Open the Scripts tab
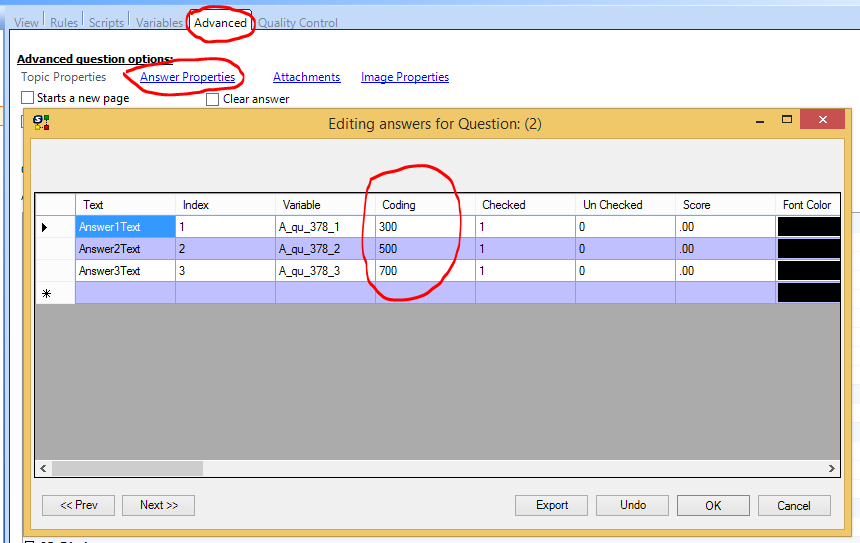This screenshot has width=860, height=543. coord(106,22)
